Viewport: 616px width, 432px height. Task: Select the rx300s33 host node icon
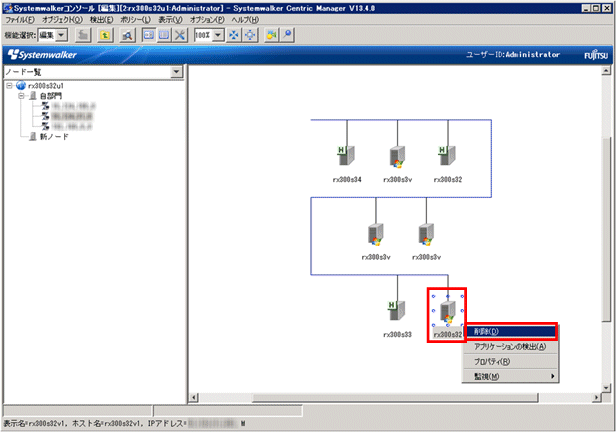[x=396, y=310]
